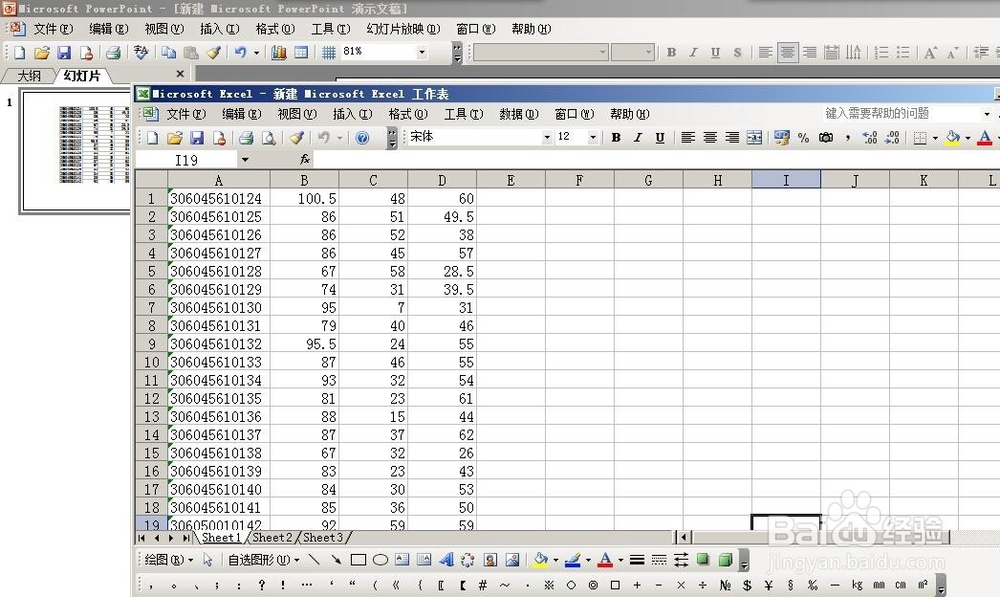Expand PowerPoint undo dropdown arrow
This screenshot has width=1000, height=597.
click(256, 52)
